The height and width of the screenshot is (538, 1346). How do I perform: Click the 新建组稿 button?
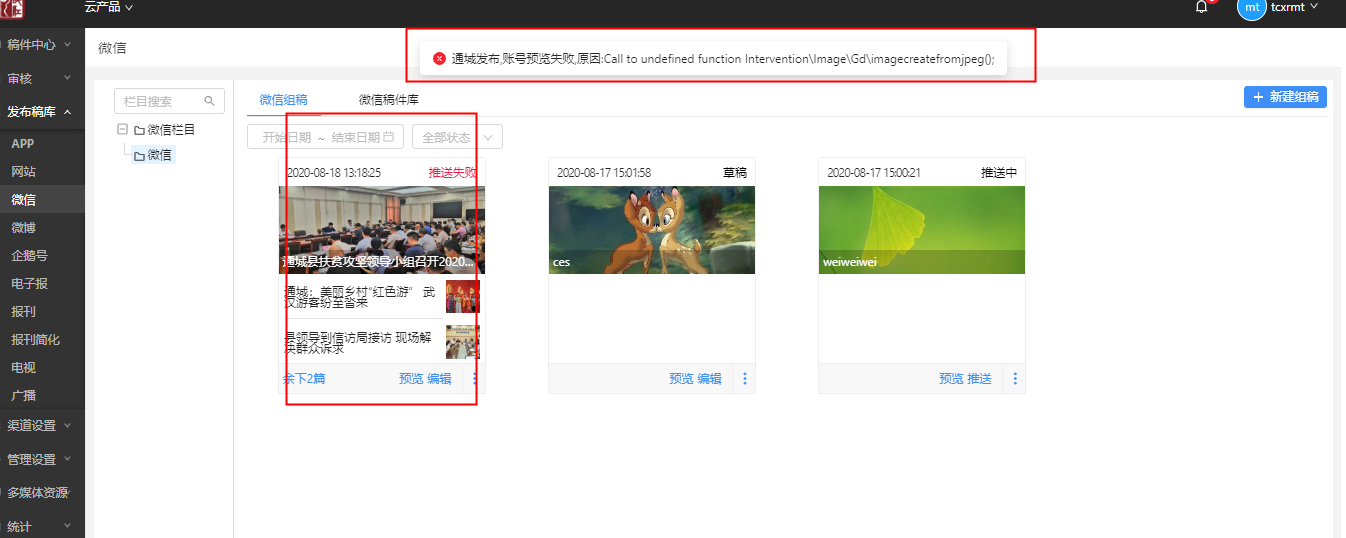pyautogui.click(x=1285, y=97)
